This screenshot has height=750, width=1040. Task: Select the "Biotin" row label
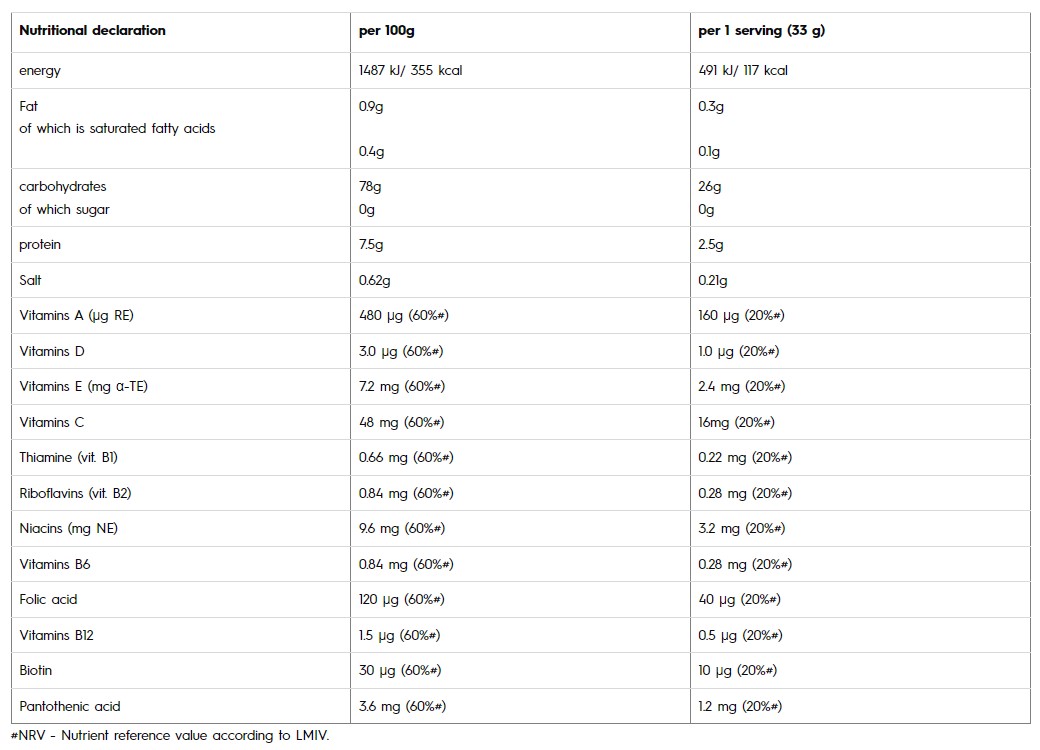point(36,670)
